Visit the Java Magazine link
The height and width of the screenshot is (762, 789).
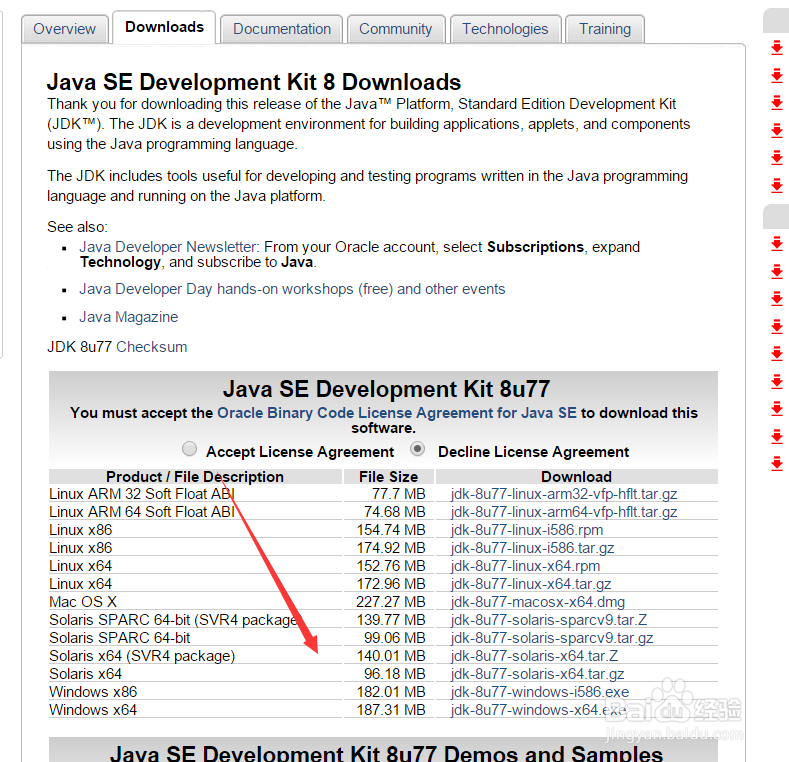coord(129,317)
